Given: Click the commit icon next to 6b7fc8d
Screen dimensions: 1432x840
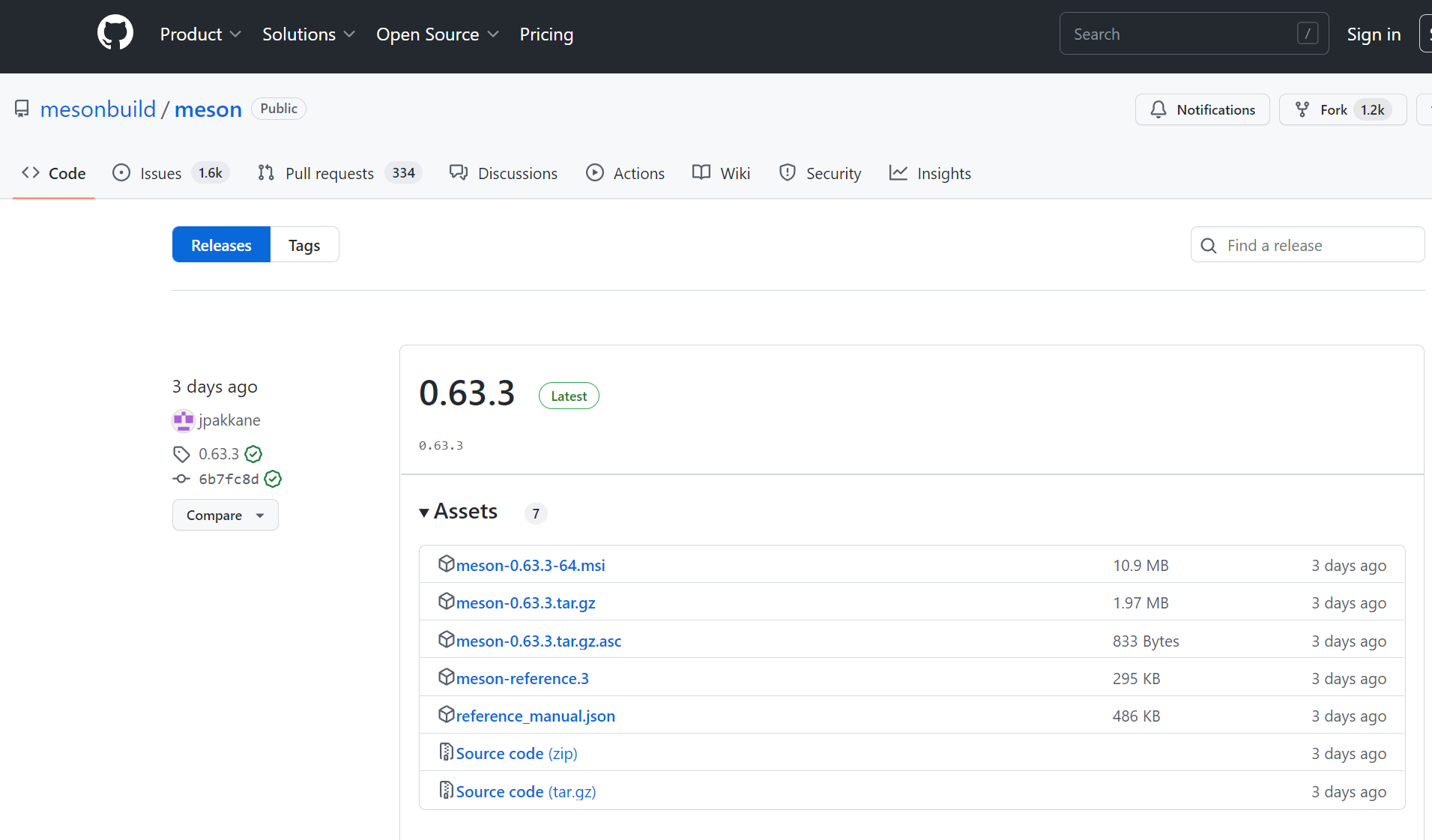Looking at the screenshot, I should [x=181, y=479].
